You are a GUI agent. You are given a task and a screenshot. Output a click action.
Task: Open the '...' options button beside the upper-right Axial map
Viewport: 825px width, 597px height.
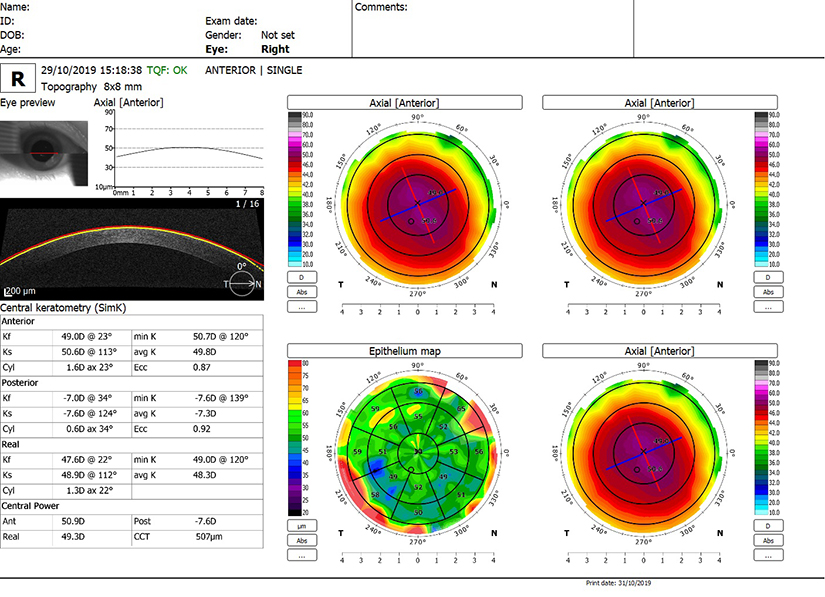pyautogui.click(x=768, y=307)
